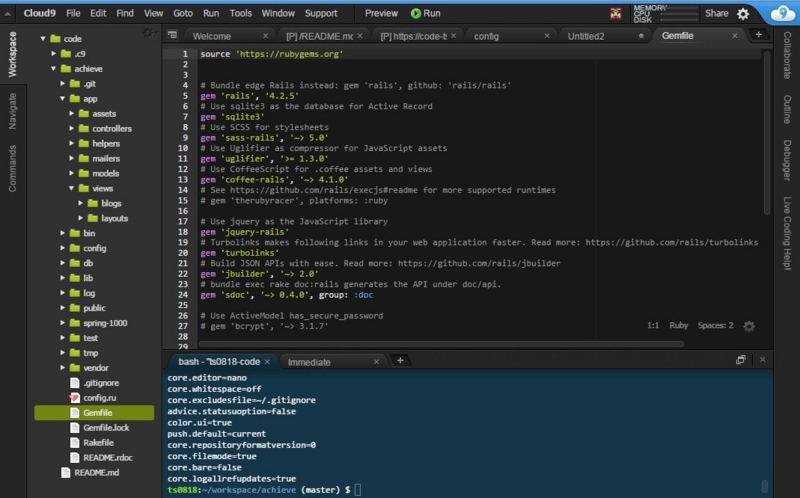800x498 pixels.
Task: Maximize the console panel icon
Action: click(741, 360)
